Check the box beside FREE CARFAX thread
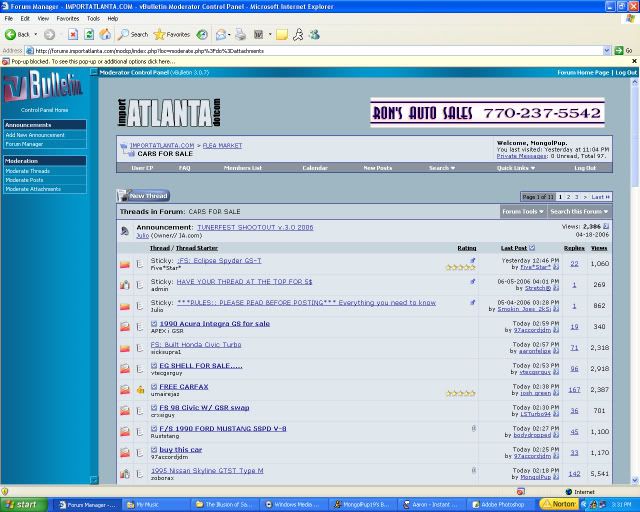Image resolution: width=640 pixels, height=512 pixels. click(154, 386)
